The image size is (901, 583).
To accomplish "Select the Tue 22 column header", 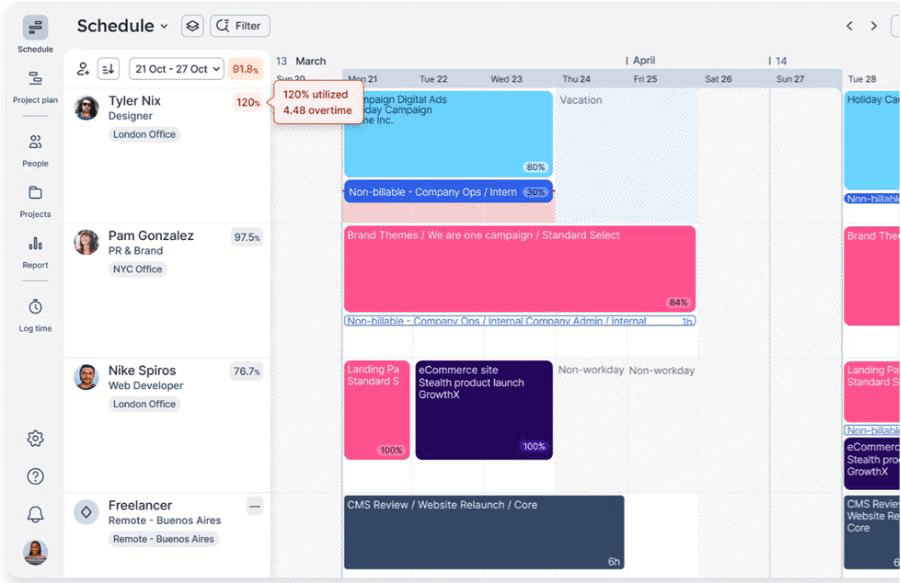I will tap(433, 79).
